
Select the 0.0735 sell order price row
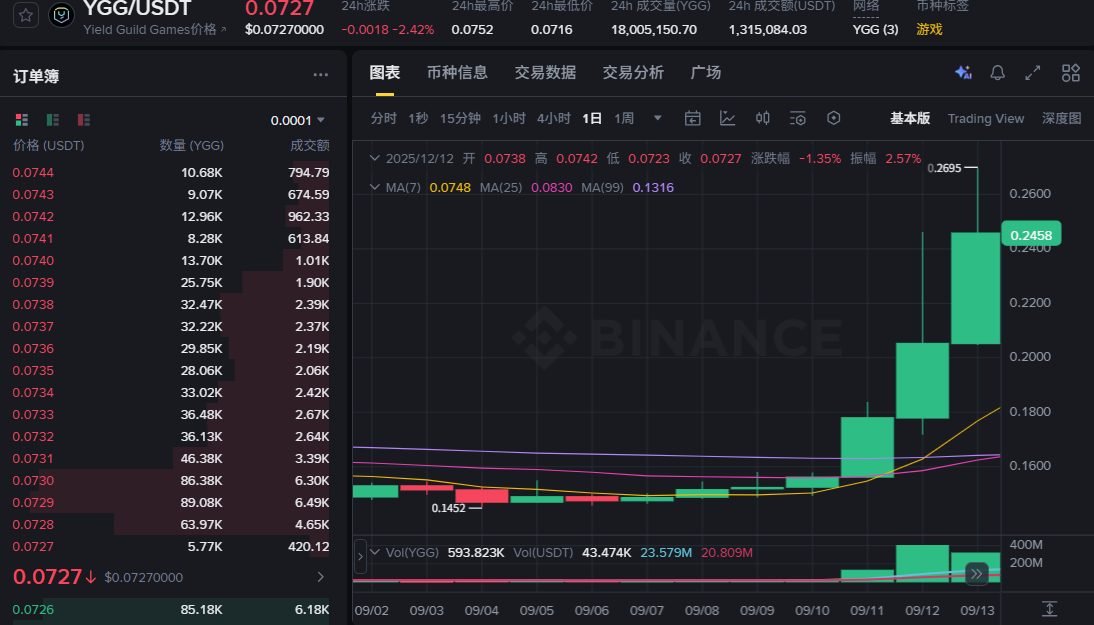(171, 370)
